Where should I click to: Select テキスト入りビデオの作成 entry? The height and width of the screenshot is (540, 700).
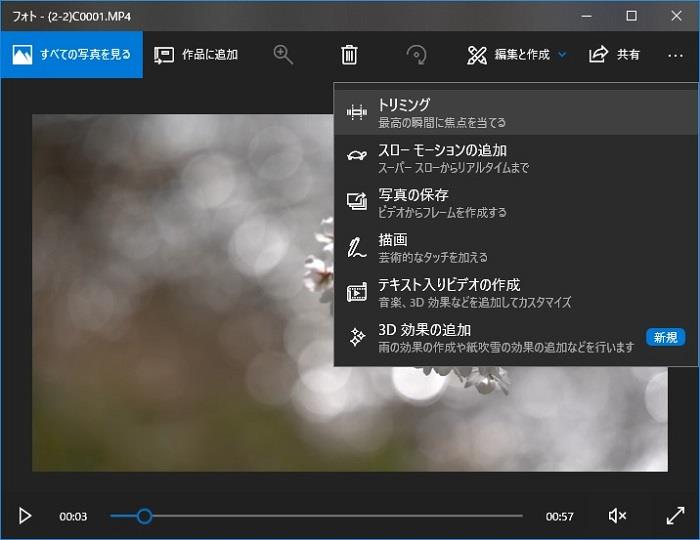(516, 293)
